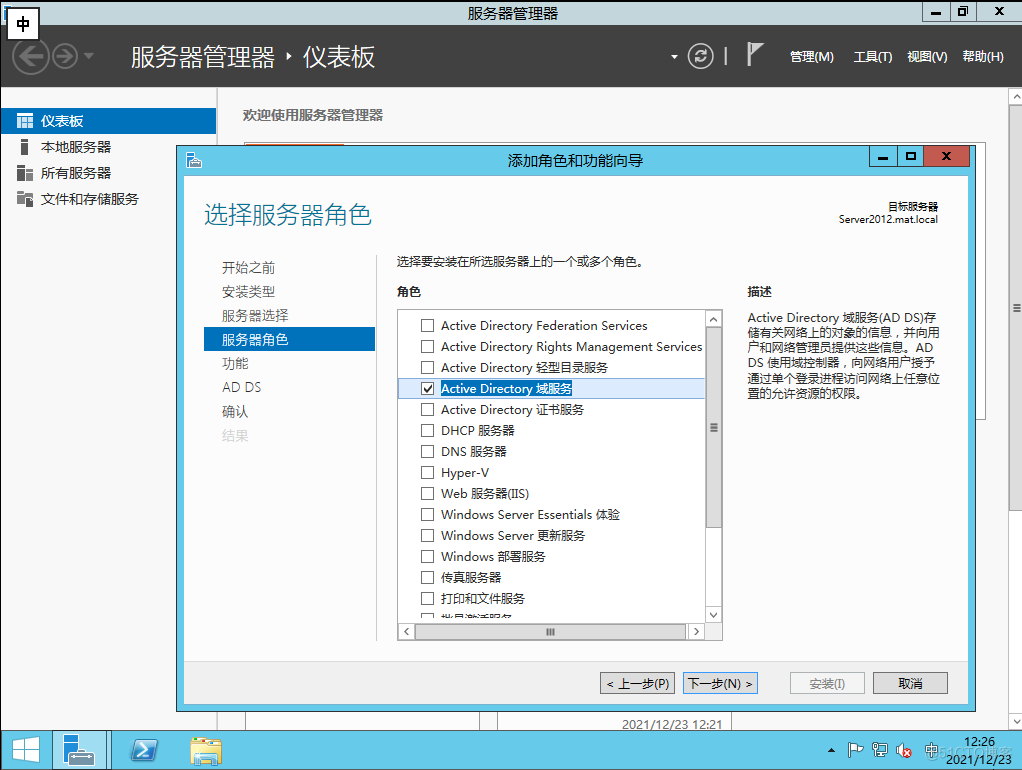Click the refresh icon in Server Manager header

click(x=701, y=57)
